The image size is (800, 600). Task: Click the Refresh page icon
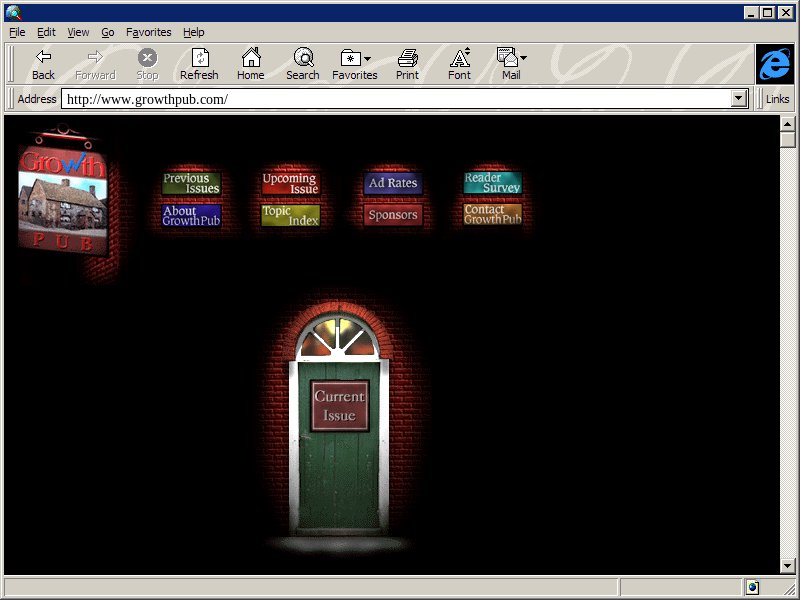pos(199,58)
